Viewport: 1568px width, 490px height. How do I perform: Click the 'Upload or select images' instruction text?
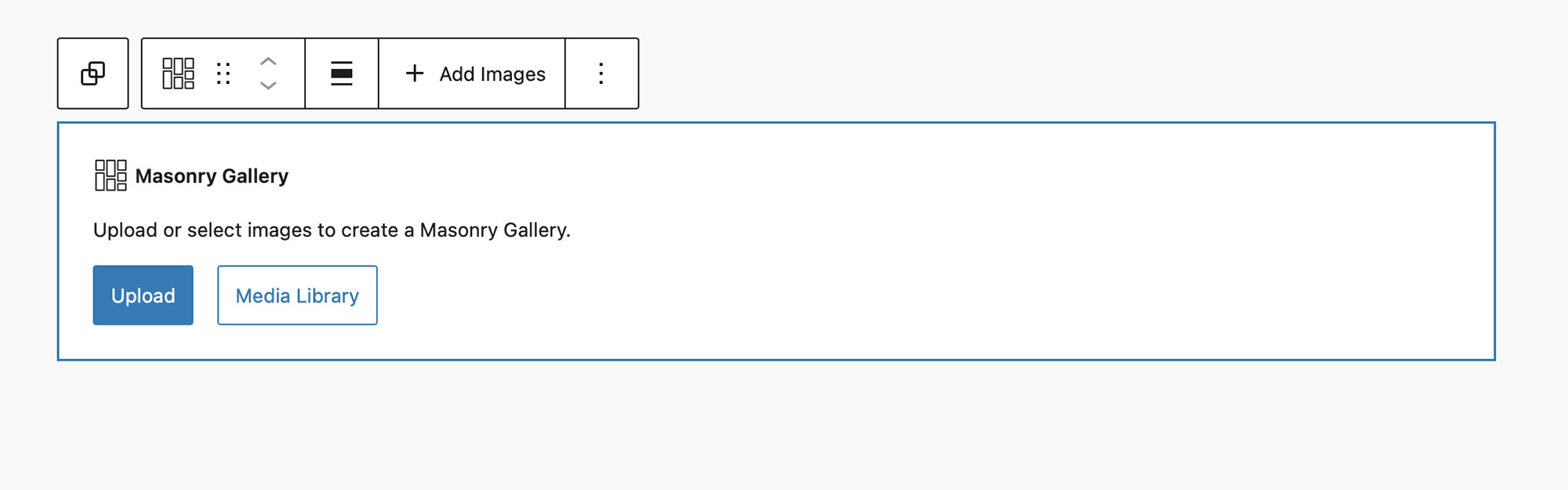pyautogui.click(x=332, y=230)
